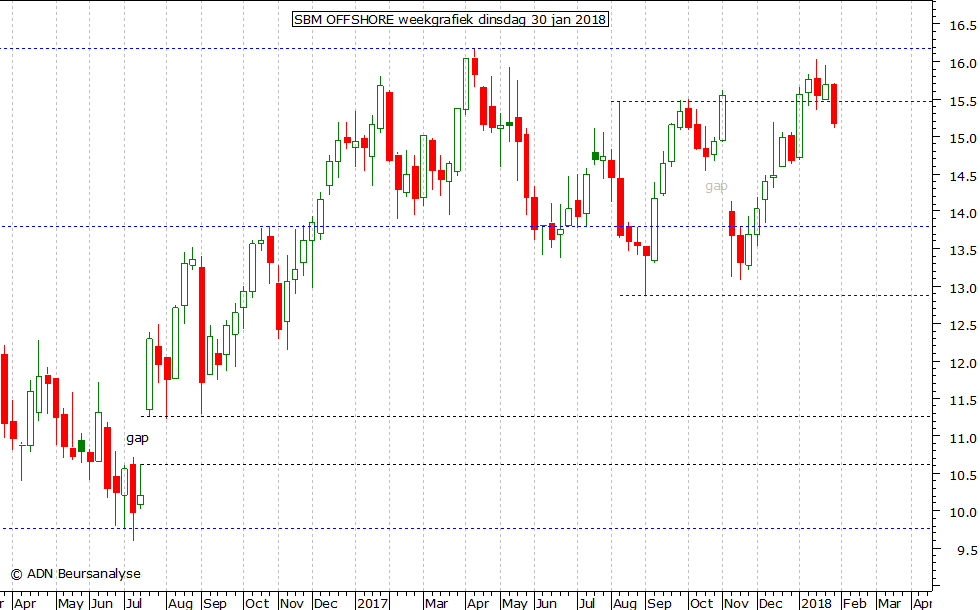Select the black 'gap' label near Jul
The width and height of the screenshot is (980, 610).
click(138, 438)
